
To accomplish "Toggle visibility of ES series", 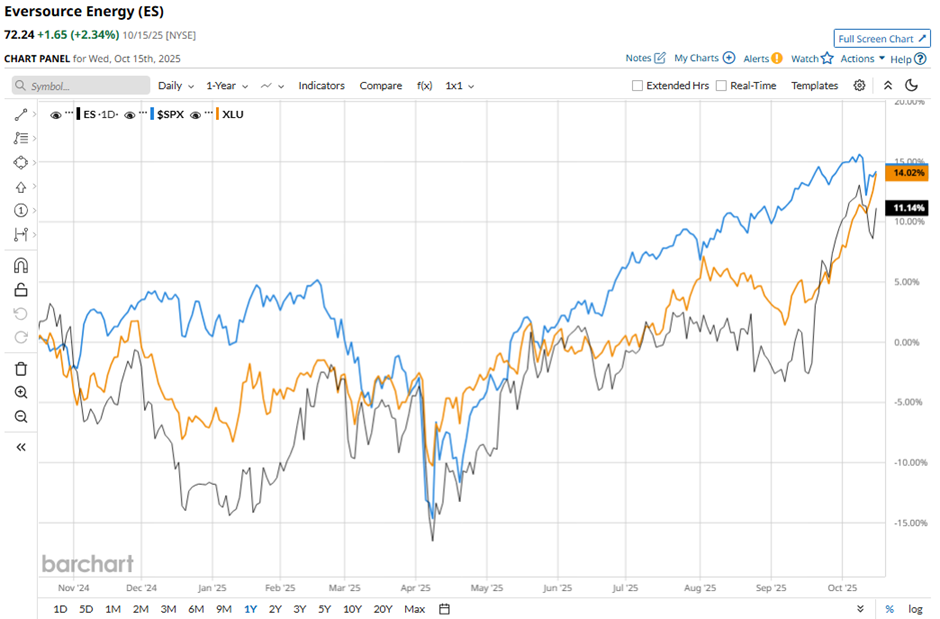I will [x=56, y=114].
